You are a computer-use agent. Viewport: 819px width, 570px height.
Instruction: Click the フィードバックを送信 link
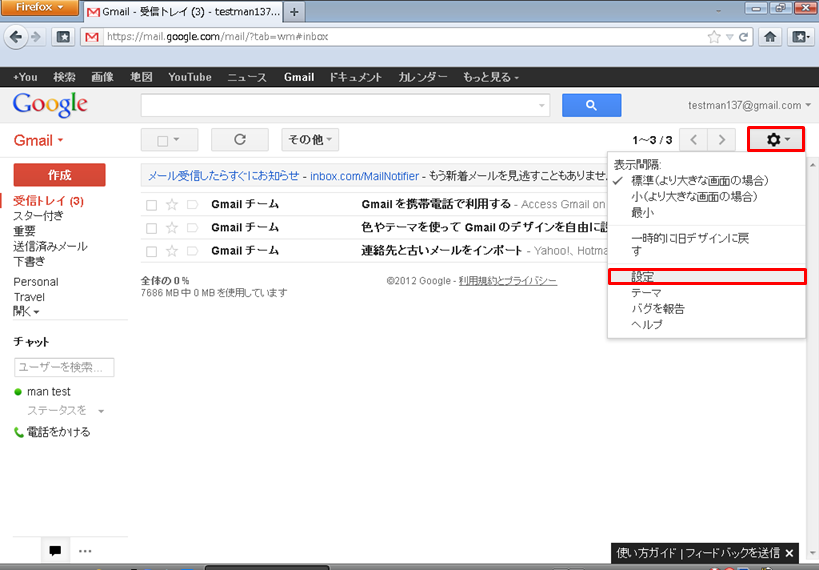click(x=733, y=553)
